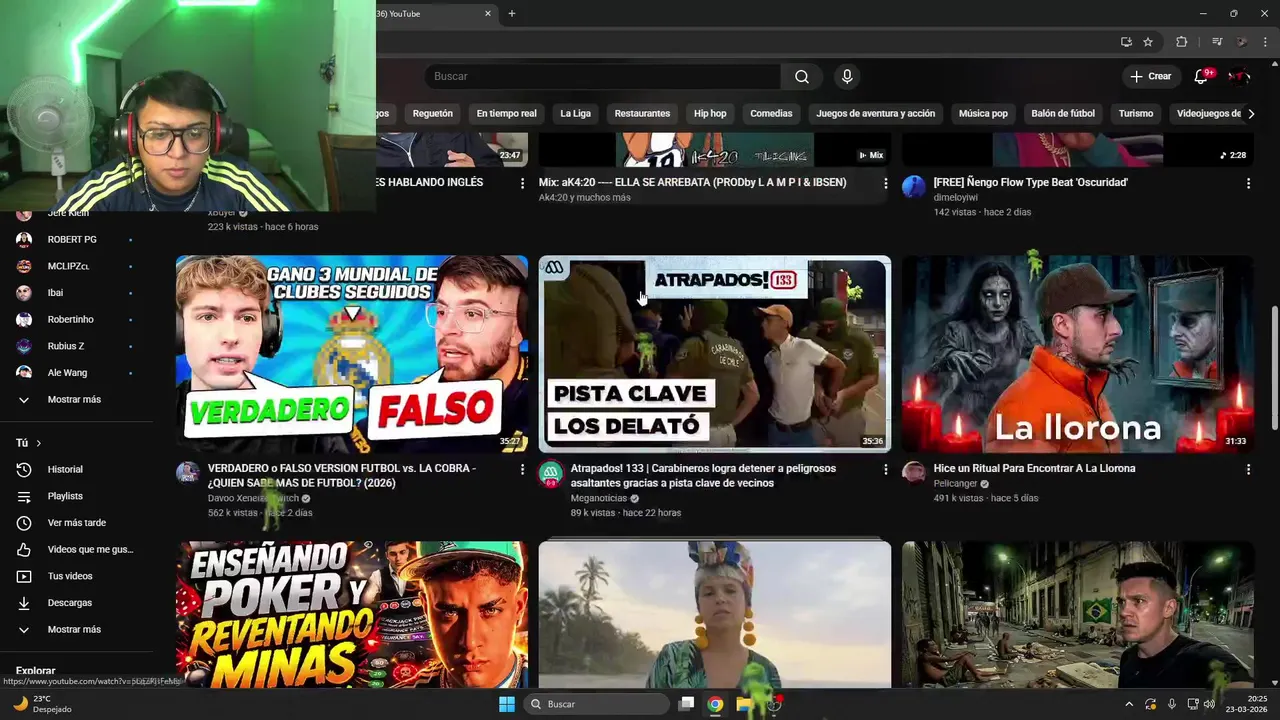Open options for the VERDADERO o FALSO video
Image resolution: width=1280 pixels, height=720 pixels.
(522, 469)
